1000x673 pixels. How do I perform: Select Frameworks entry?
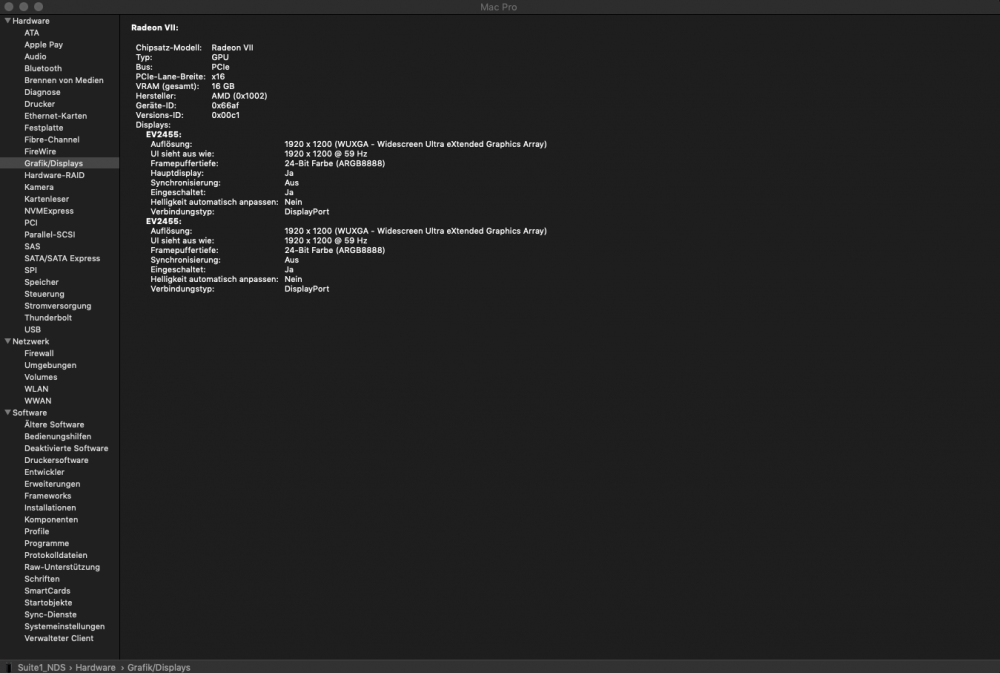click(48, 496)
